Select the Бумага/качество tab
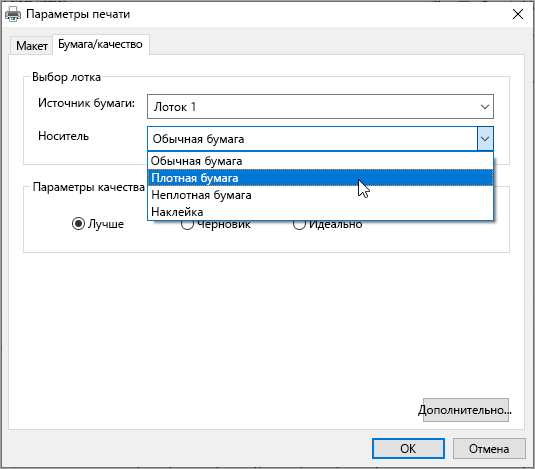The height and width of the screenshot is (469, 535). [100, 44]
